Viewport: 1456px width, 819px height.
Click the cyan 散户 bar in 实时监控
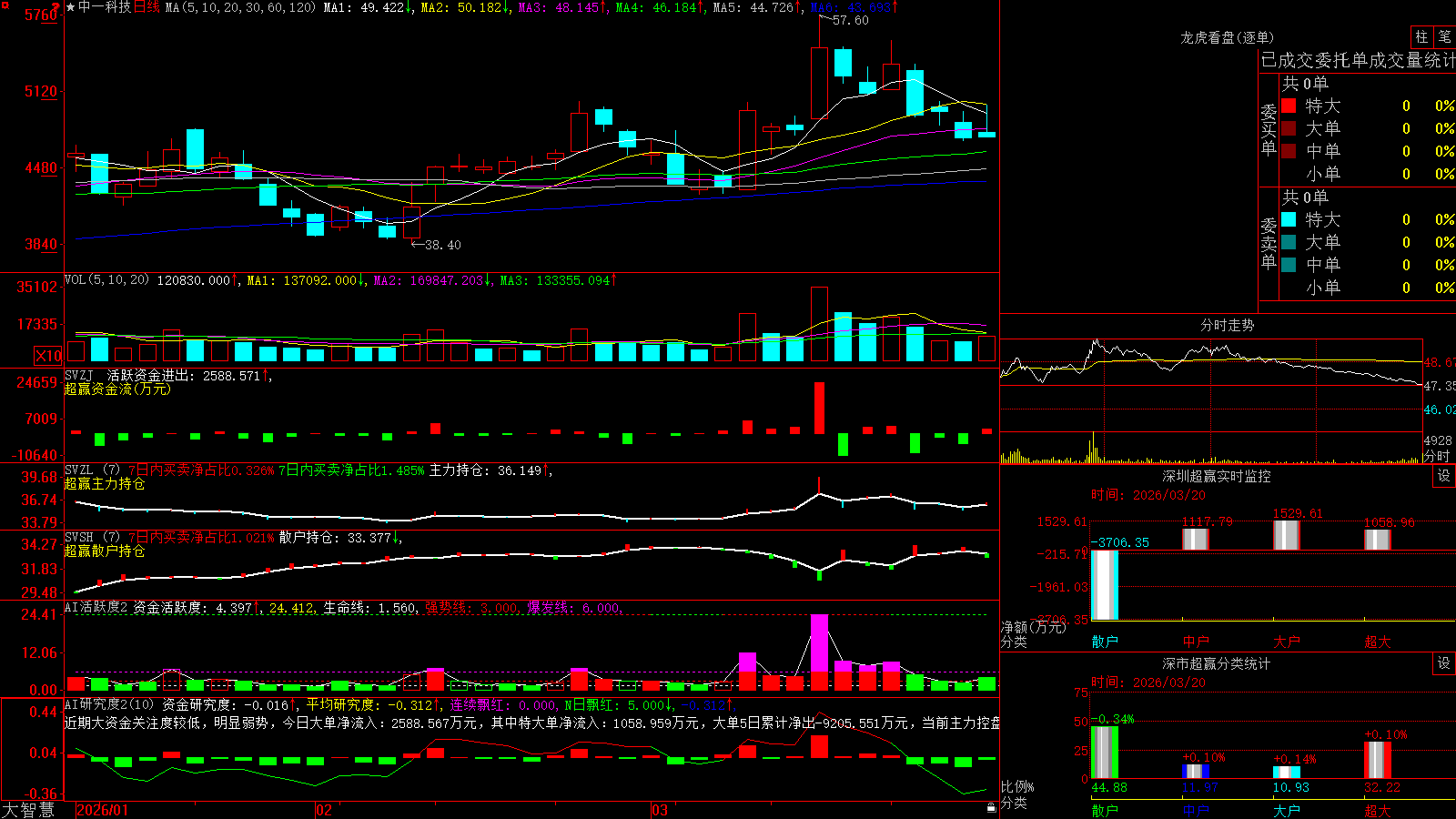pos(1105,585)
